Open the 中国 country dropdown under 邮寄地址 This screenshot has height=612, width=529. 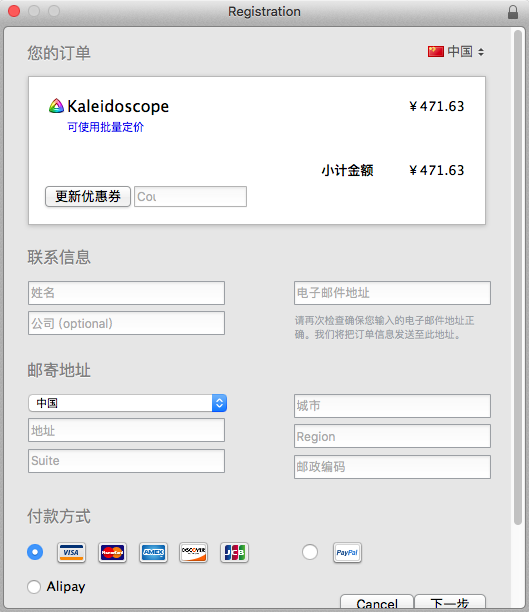[x=127, y=403]
